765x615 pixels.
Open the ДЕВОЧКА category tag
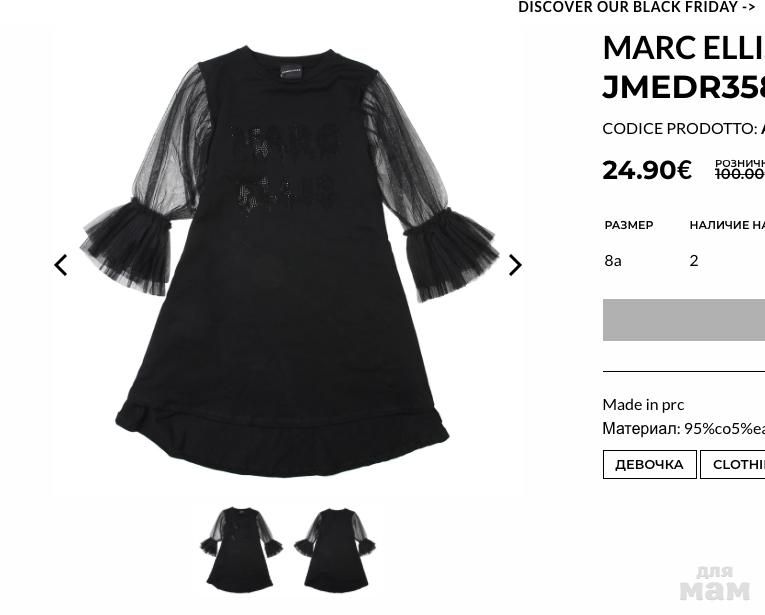(649, 464)
